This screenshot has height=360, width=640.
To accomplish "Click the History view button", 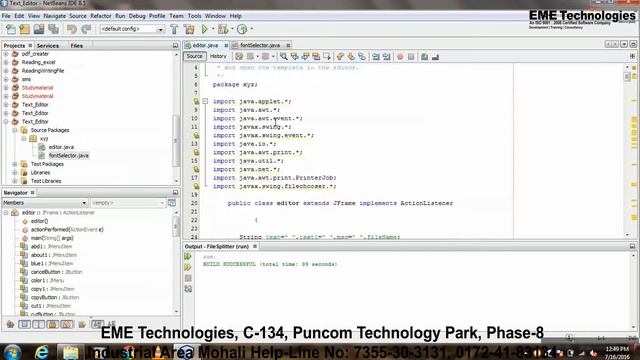I will point(218,56).
